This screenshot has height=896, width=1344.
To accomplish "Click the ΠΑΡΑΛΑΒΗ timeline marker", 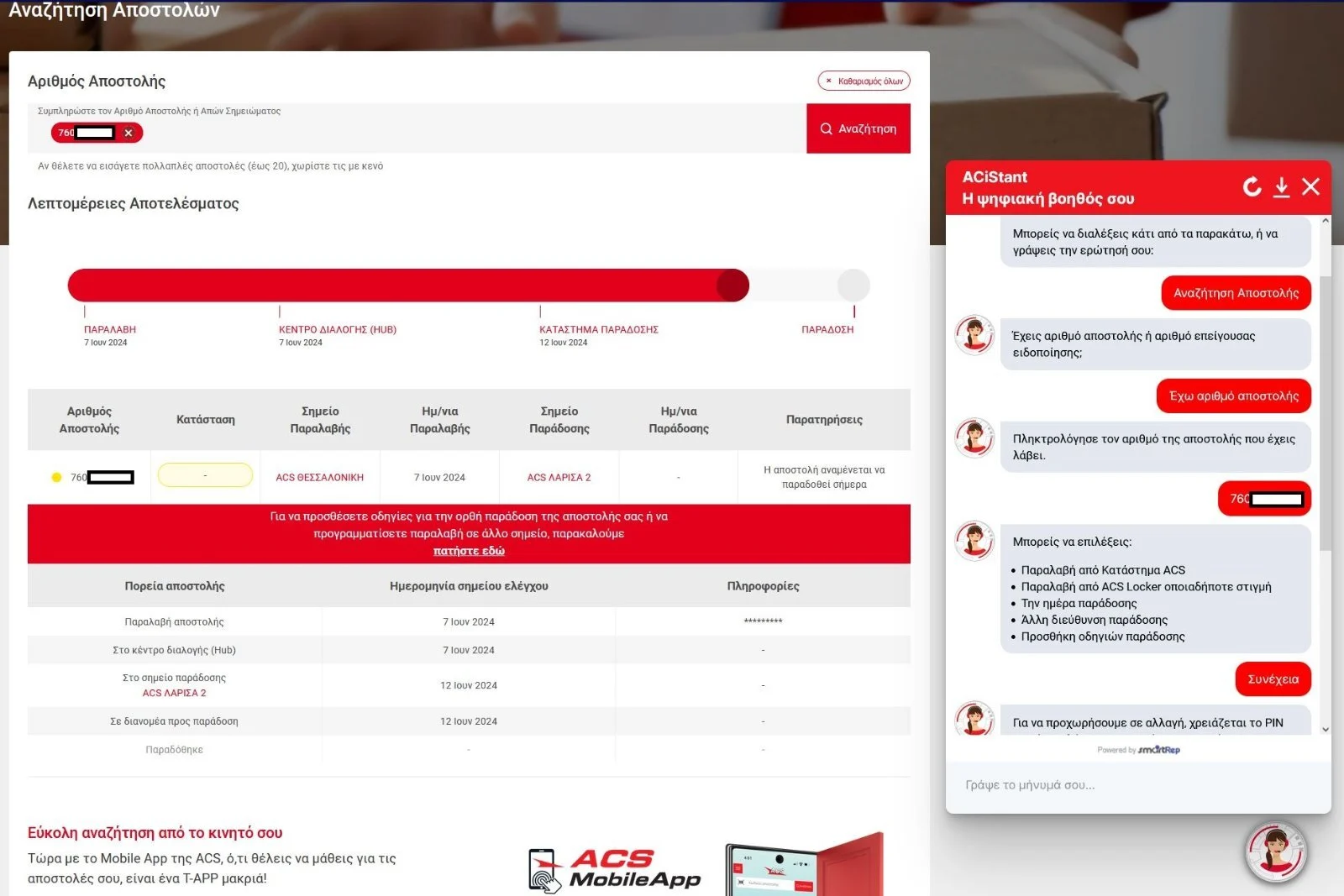I will (109, 330).
